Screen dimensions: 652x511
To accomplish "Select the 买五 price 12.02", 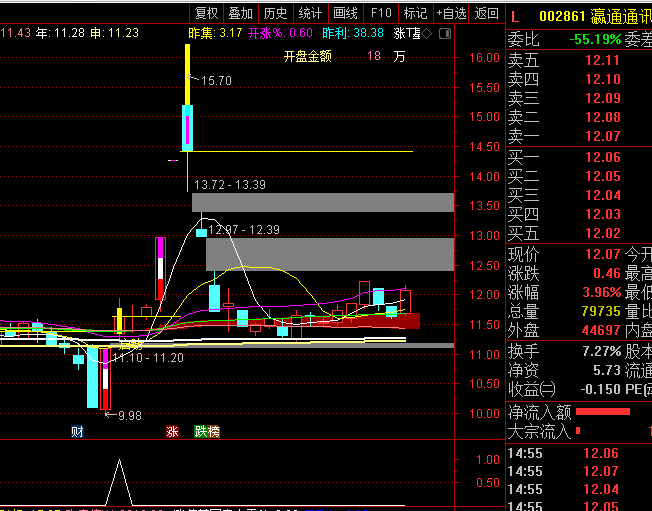I will pos(603,233).
